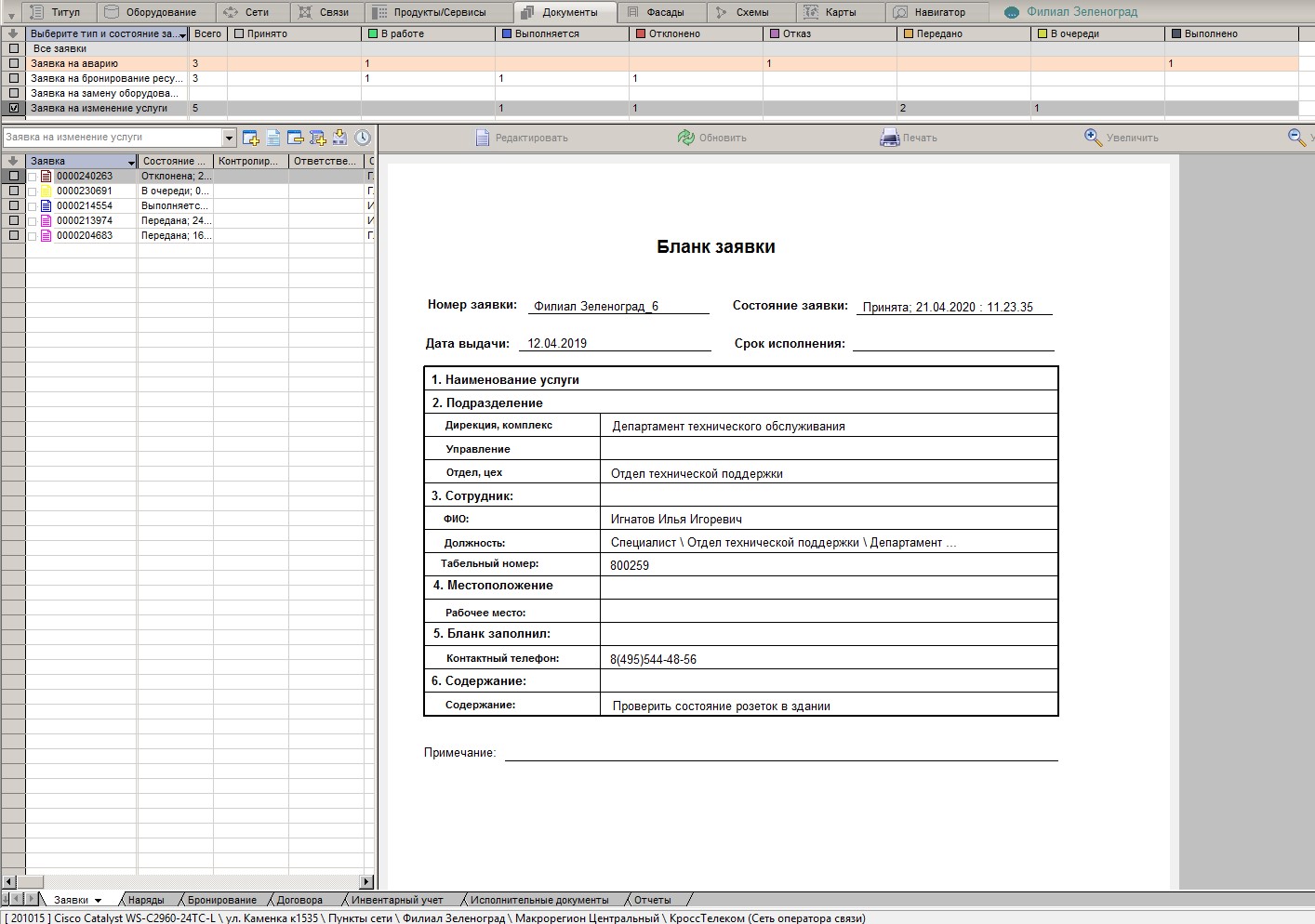Click the Филиал Зеленоград cloud icon
Screen dimensions: 1315x924
tap(1012, 13)
